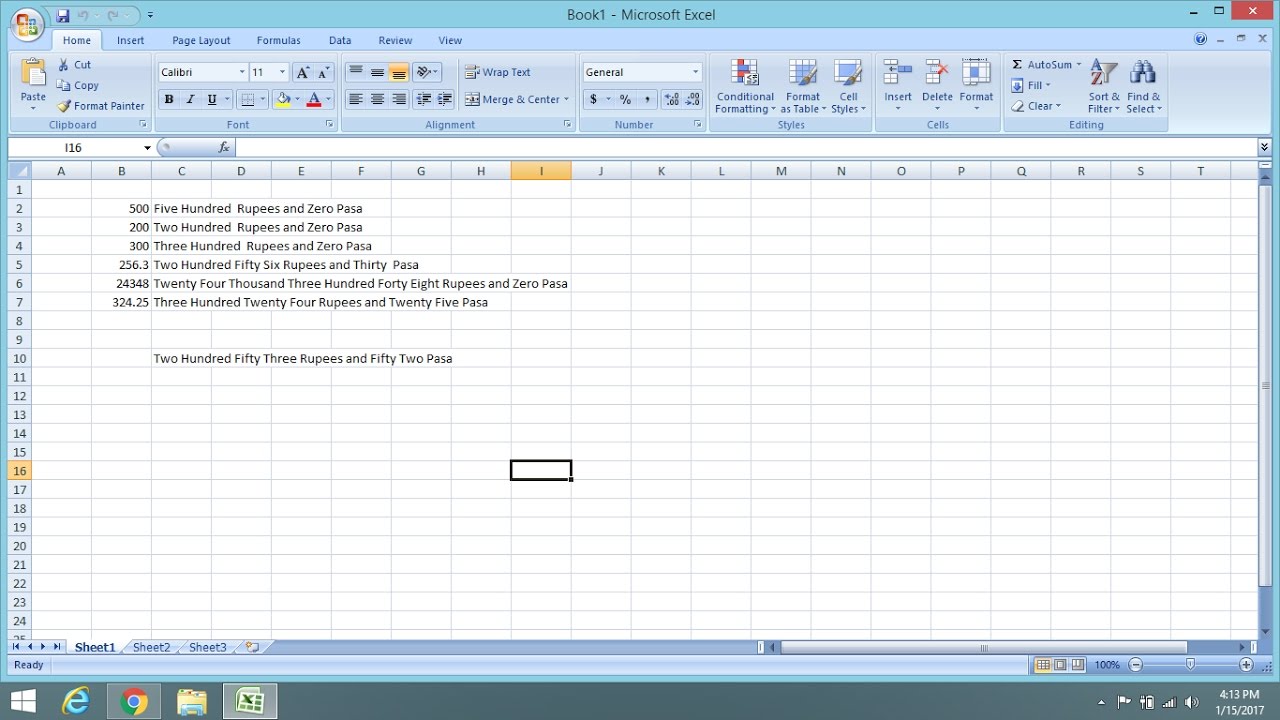
Task: Apply Accounting Number Format dollar icon
Action: click(594, 99)
